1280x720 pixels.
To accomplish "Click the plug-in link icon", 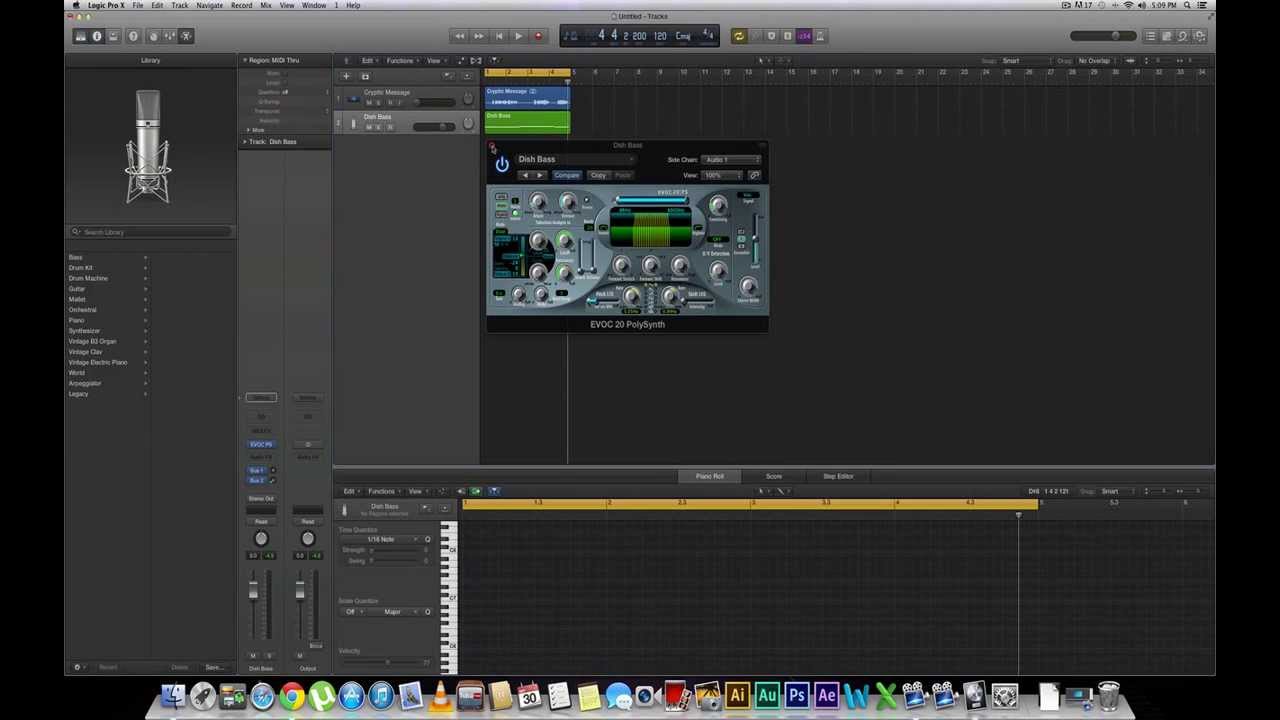I will click(754, 175).
